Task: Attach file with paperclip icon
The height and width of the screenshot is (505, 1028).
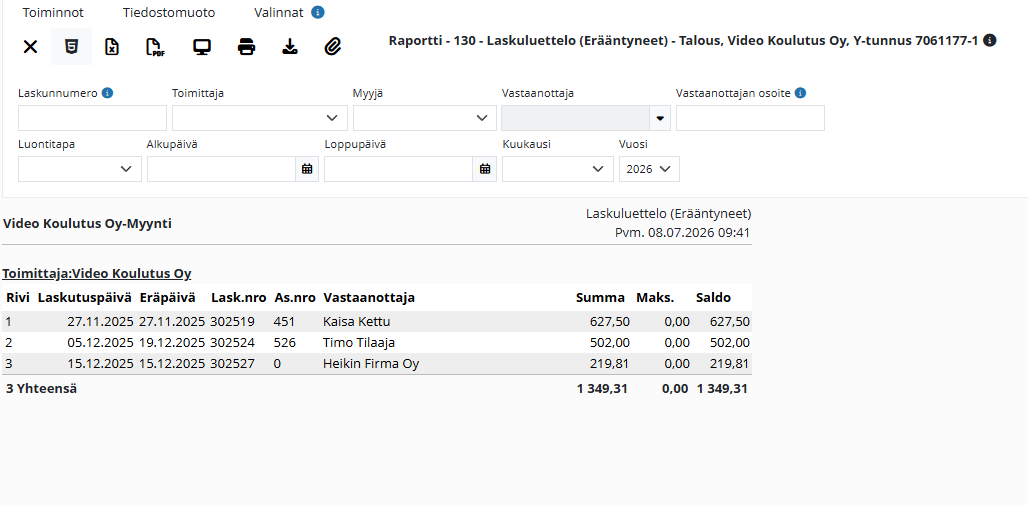Action: 333,47
